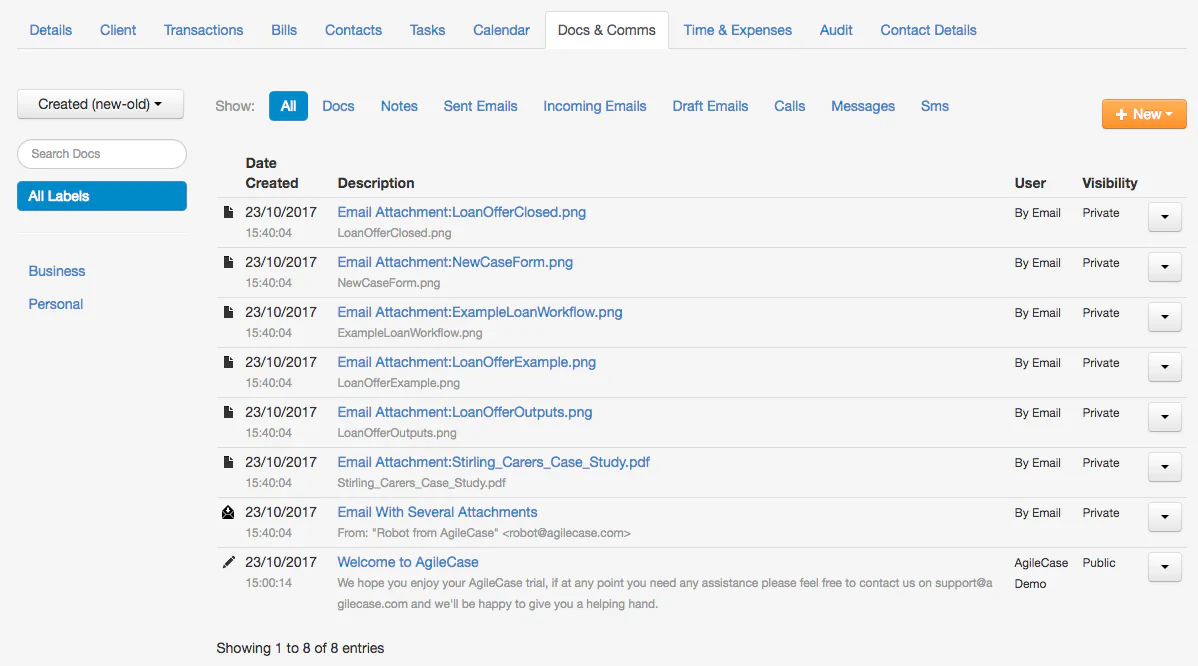Click the document icon beside LoanOfferClosed.png
The image size is (1198, 666).
click(228, 211)
